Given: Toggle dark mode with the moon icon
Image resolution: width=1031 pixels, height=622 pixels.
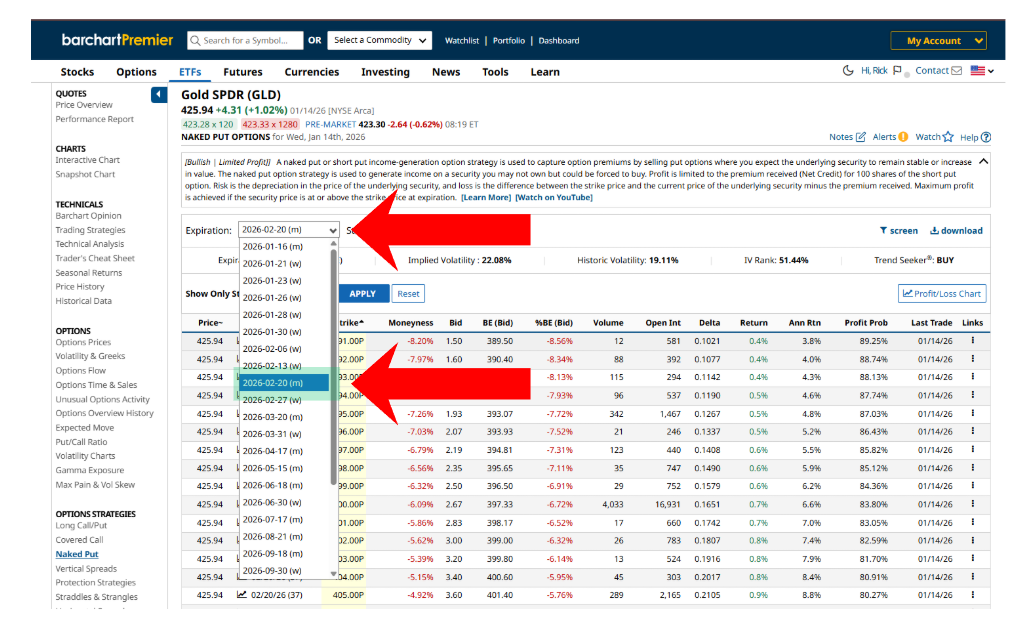Looking at the screenshot, I should click(x=849, y=71).
